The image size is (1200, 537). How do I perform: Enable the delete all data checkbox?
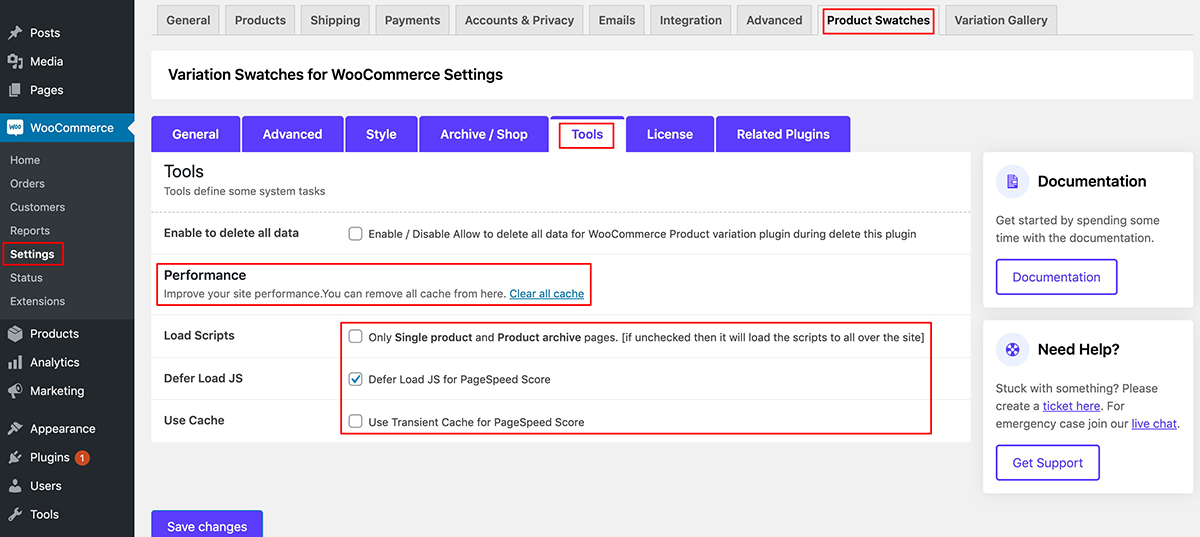tap(355, 234)
